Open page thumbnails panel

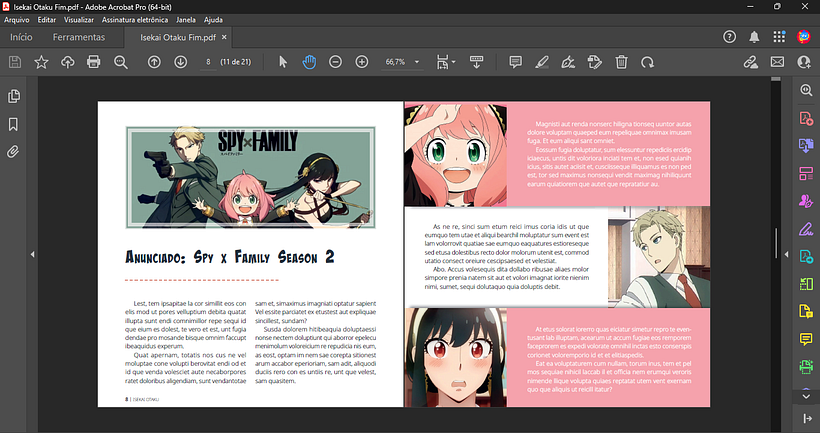coord(14,96)
